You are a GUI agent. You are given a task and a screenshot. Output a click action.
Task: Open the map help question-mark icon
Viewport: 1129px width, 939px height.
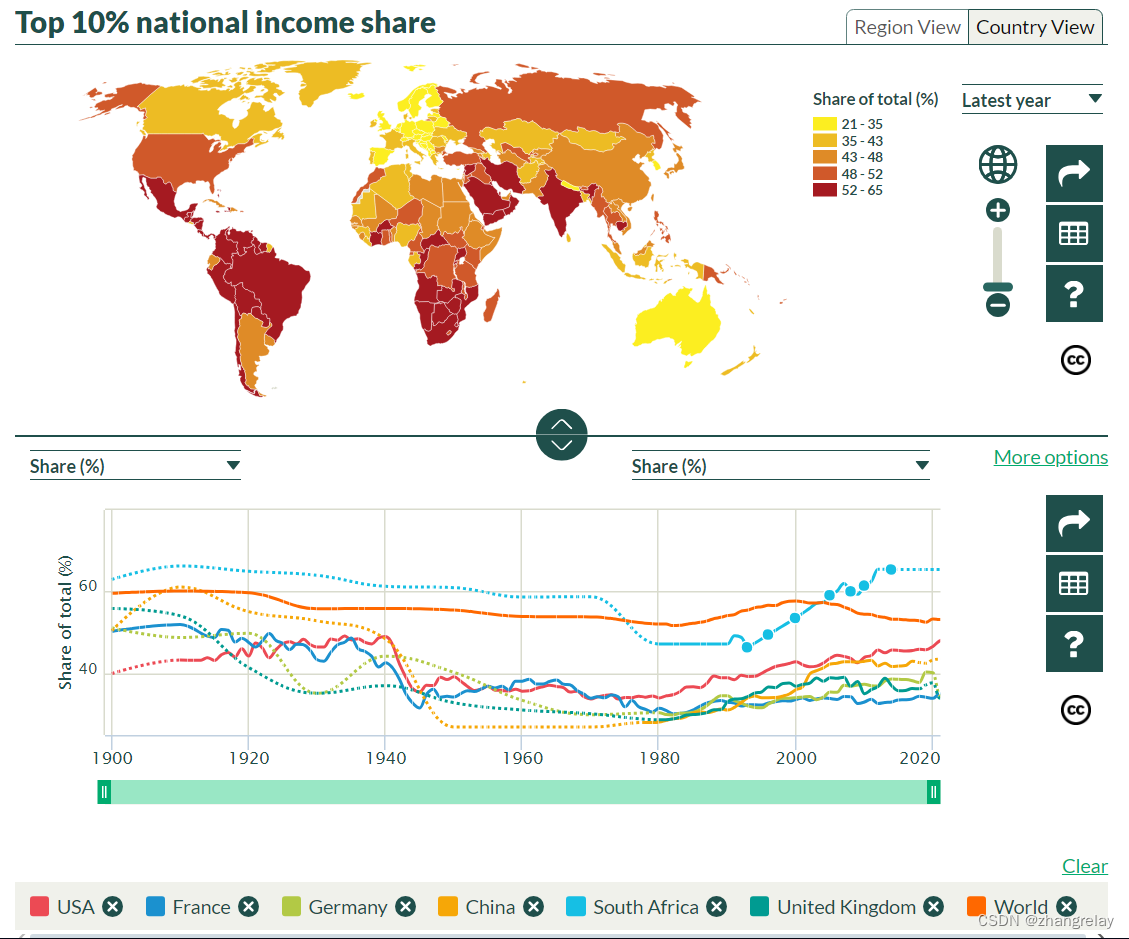click(x=1074, y=294)
